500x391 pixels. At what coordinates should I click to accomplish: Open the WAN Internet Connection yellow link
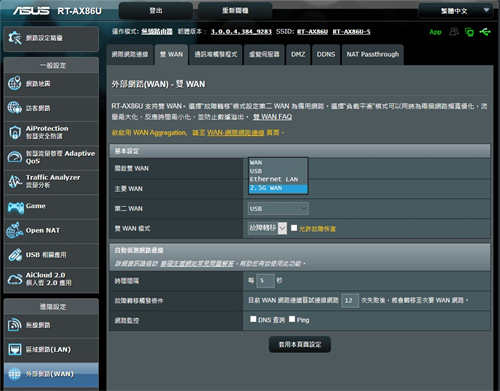[x=235, y=133]
